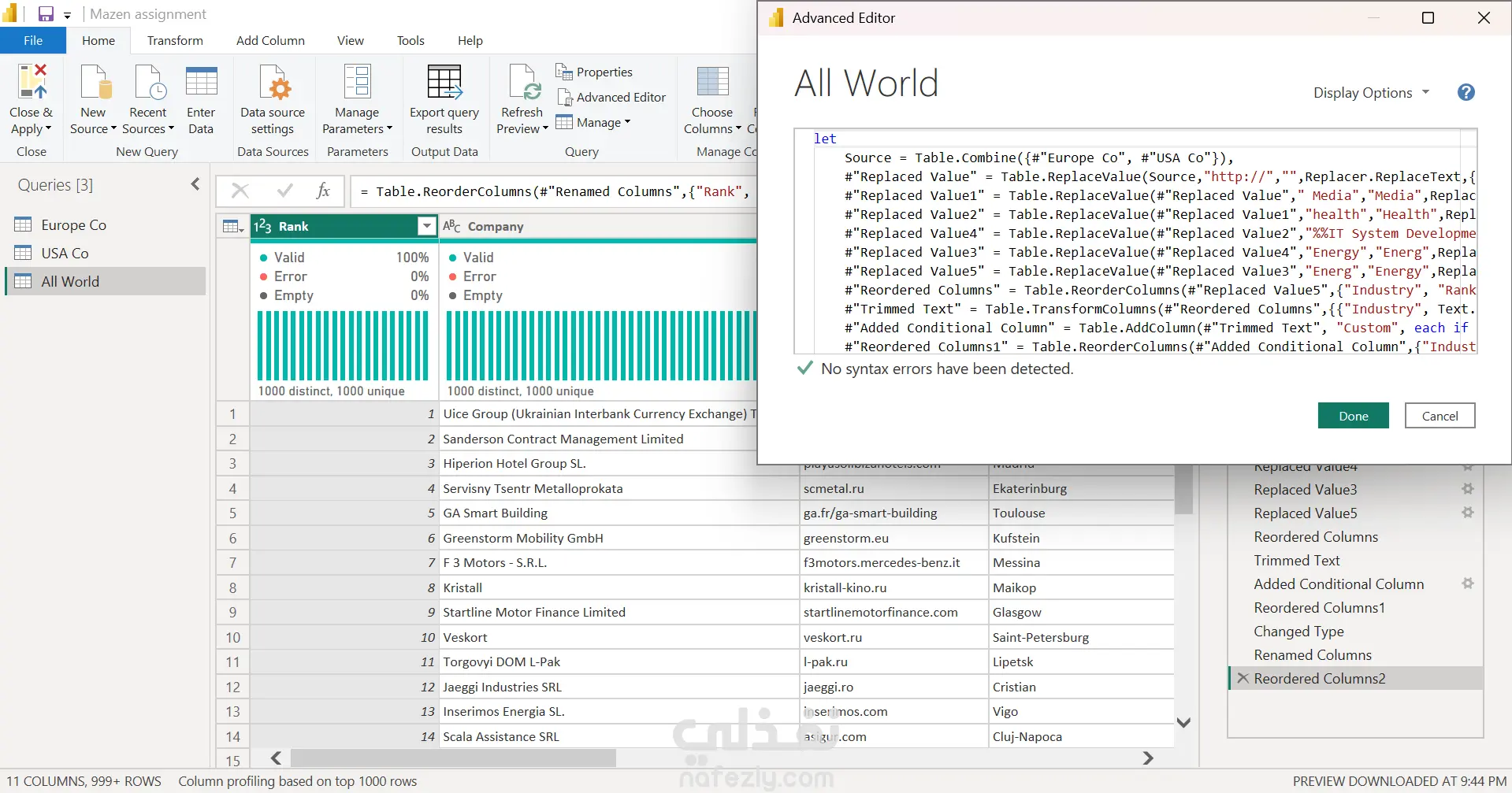Click the save icon in title bar
Image resolution: width=1512 pixels, height=793 pixels.
pyautogui.click(x=46, y=14)
